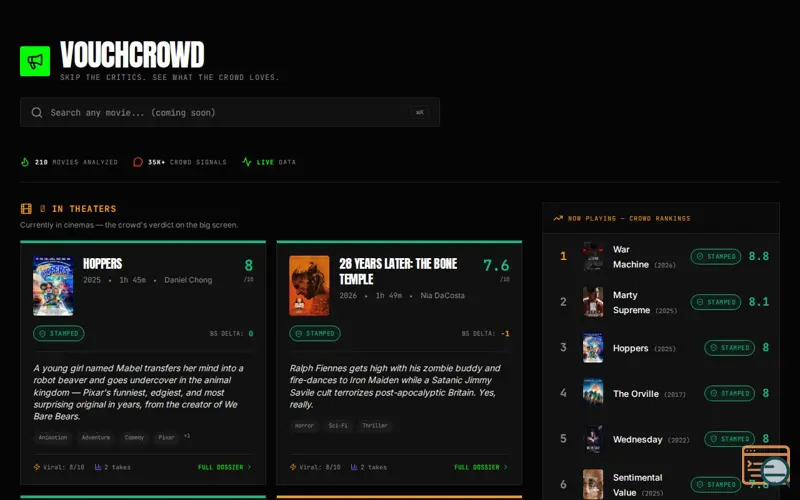Screen dimensions: 800x500
Task: Click the chevron after Hoppers' FULL DOSSIER
Action: point(249,467)
